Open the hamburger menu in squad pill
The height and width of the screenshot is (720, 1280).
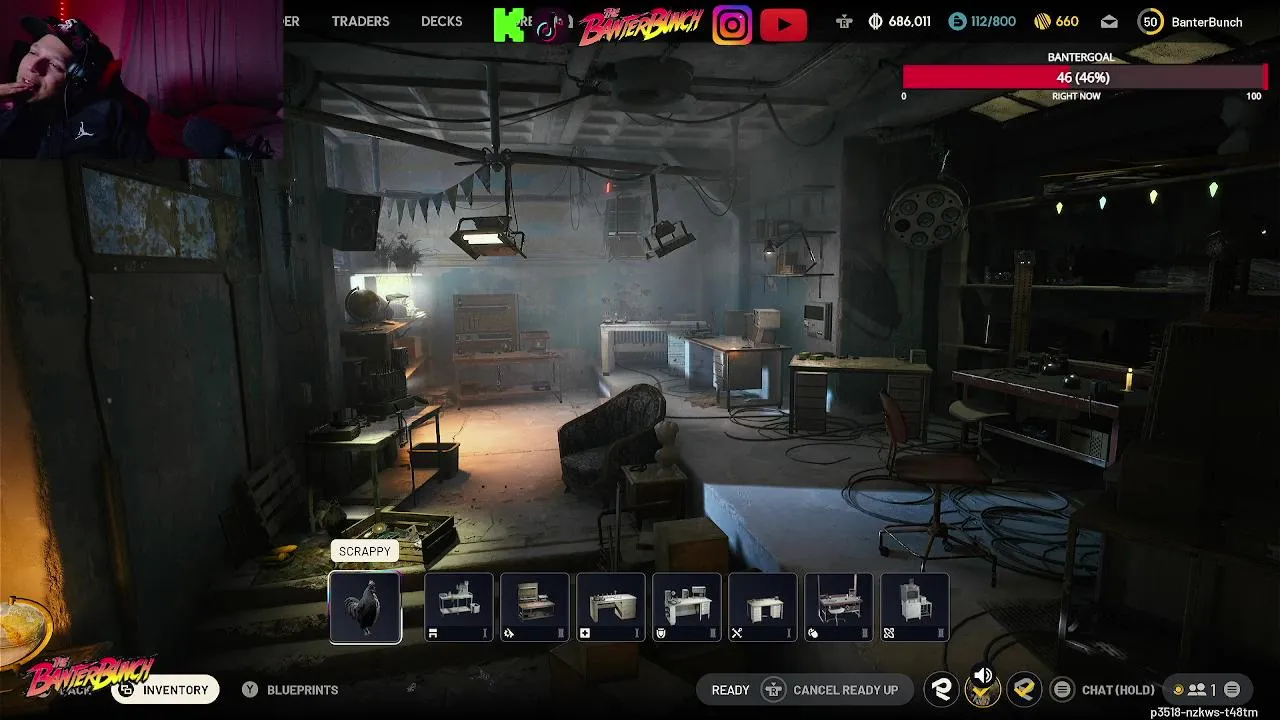pyautogui.click(x=1232, y=689)
